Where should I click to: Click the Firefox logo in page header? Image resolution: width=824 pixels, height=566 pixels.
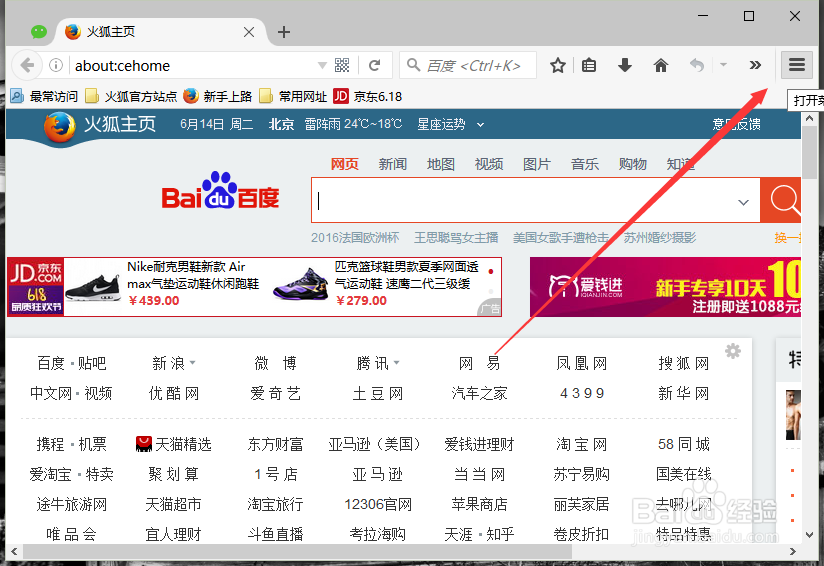tap(59, 127)
